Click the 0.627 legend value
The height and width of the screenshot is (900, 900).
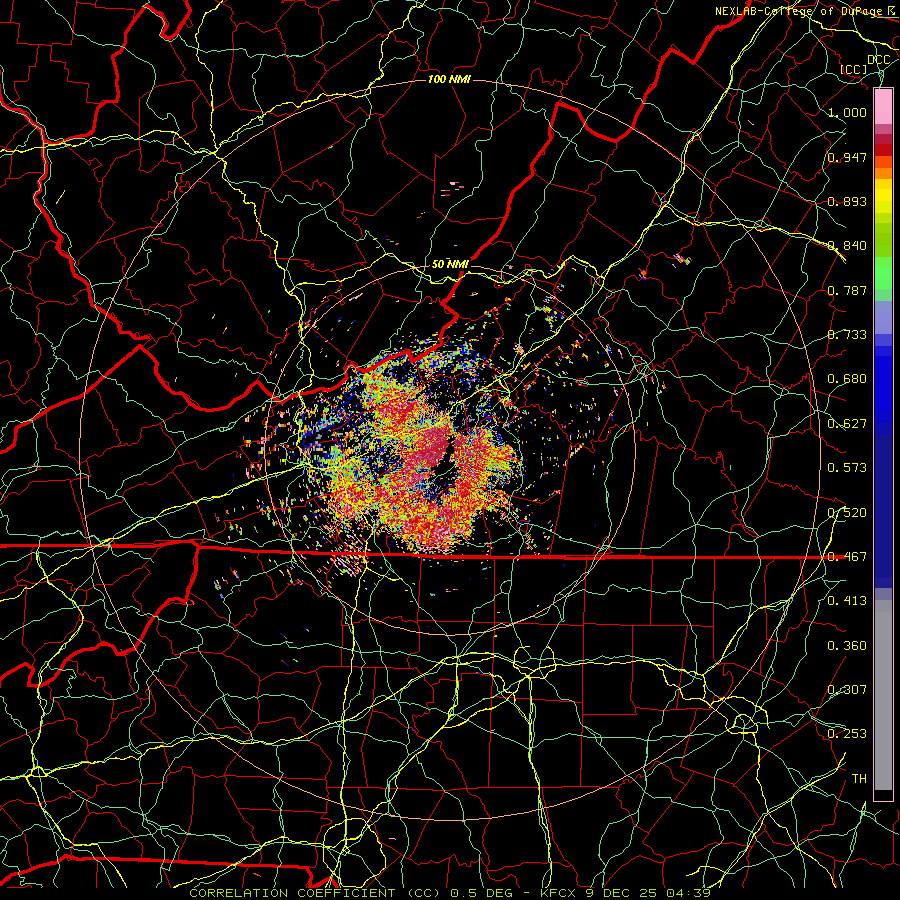click(847, 424)
